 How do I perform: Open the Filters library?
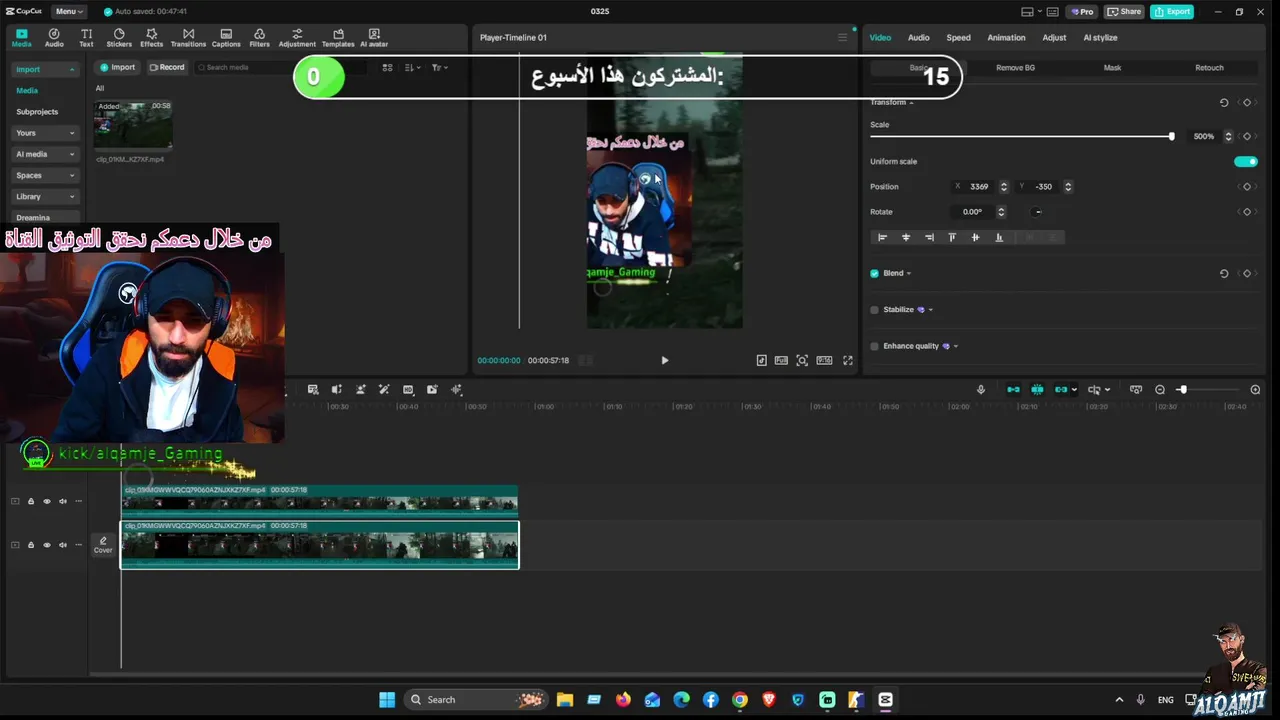[x=259, y=38]
